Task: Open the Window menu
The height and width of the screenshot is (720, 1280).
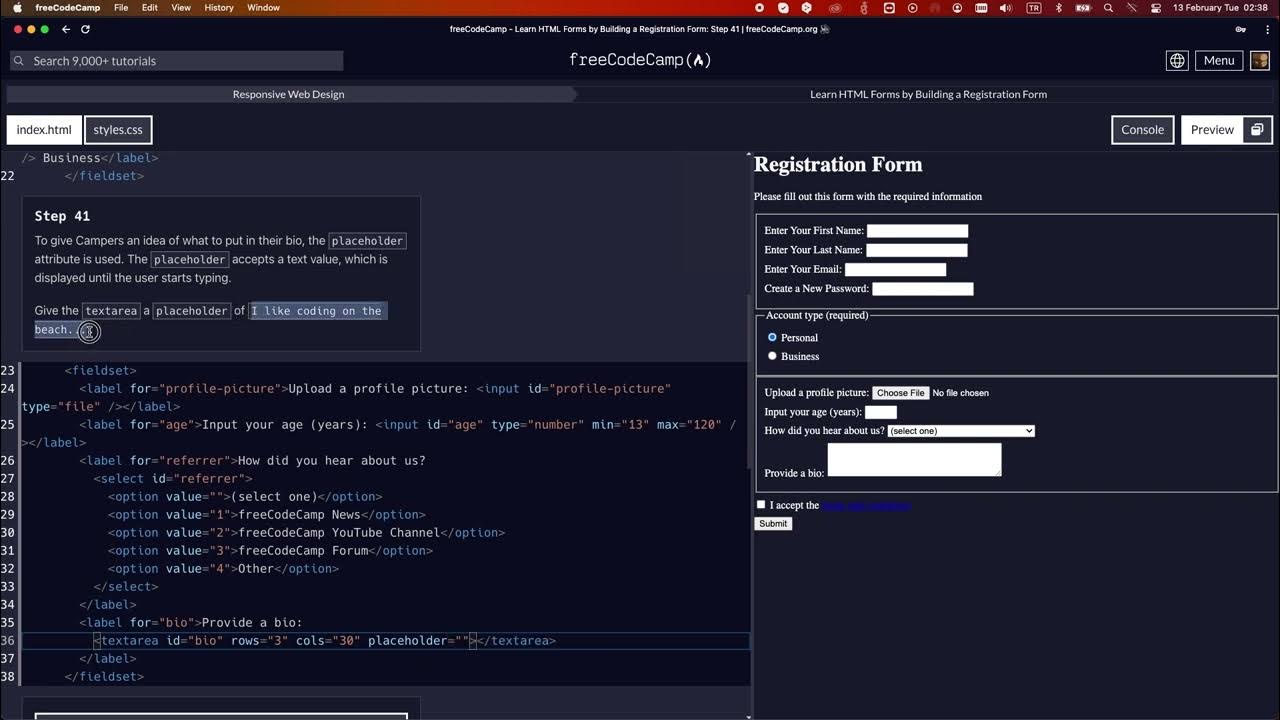Action: (264, 7)
